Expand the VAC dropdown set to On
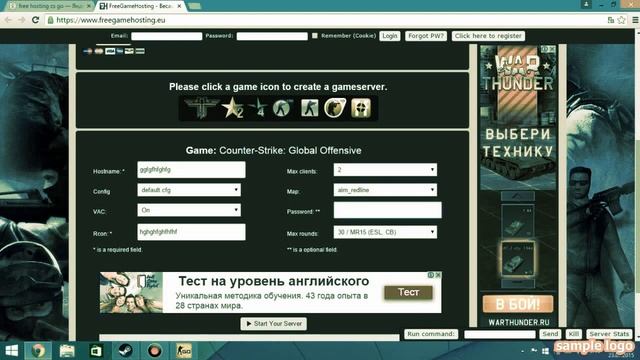 click(x=189, y=210)
